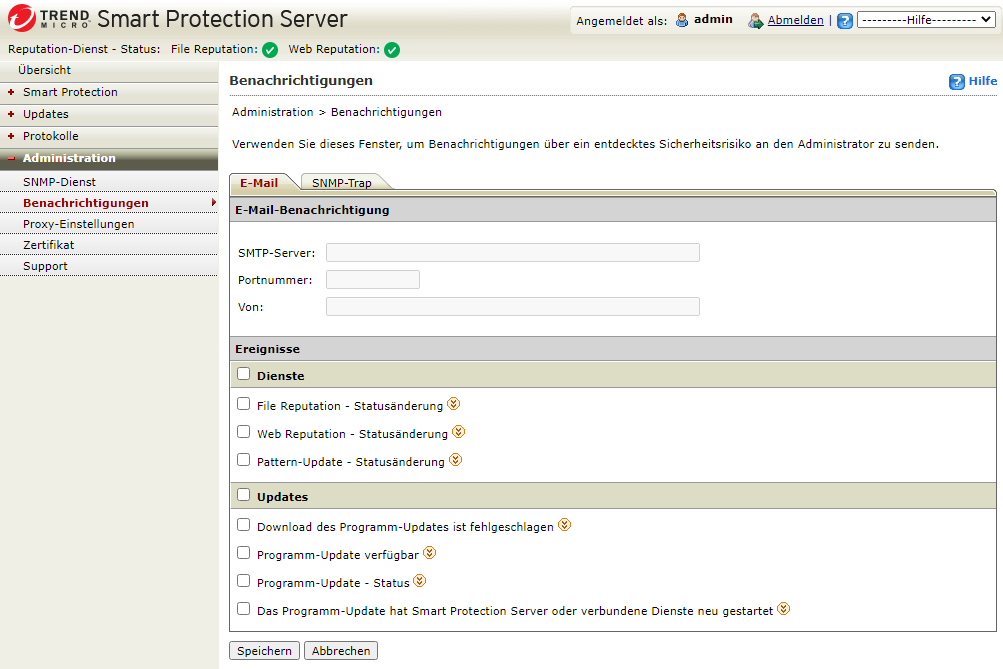Screen dimensions: 1003x669
Task: Click the Web Reputation green status checkmark
Action: click(392, 50)
